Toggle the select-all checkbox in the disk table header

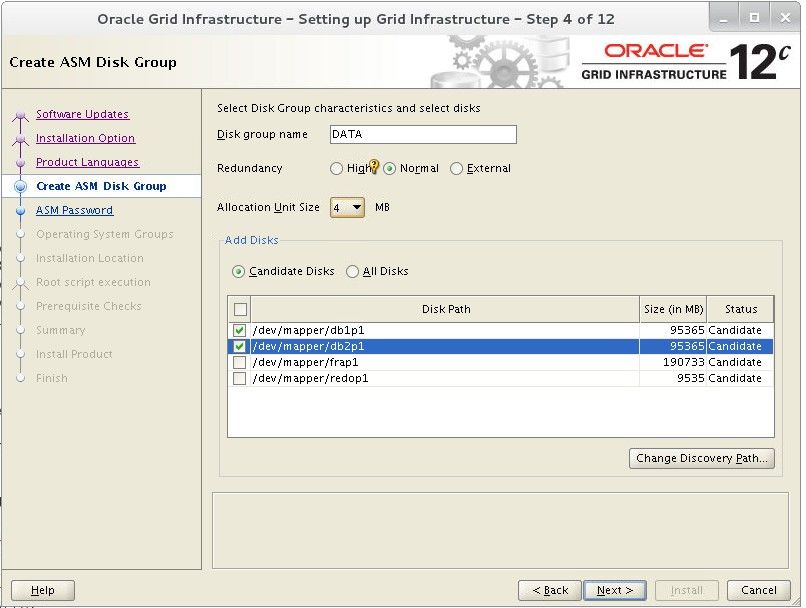tap(240, 309)
